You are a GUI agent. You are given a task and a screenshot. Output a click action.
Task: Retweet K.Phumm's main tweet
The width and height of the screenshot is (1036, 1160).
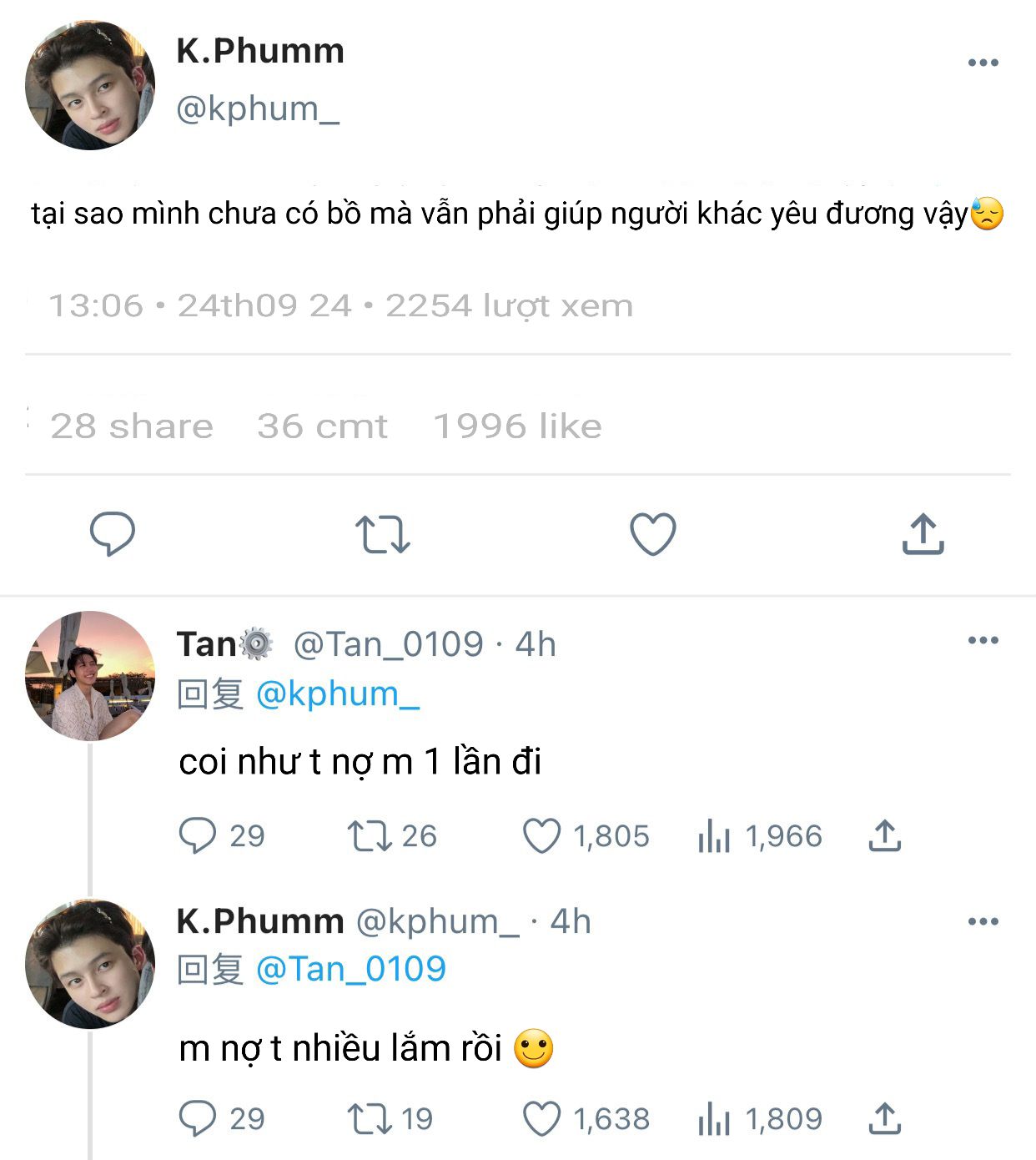tap(382, 534)
